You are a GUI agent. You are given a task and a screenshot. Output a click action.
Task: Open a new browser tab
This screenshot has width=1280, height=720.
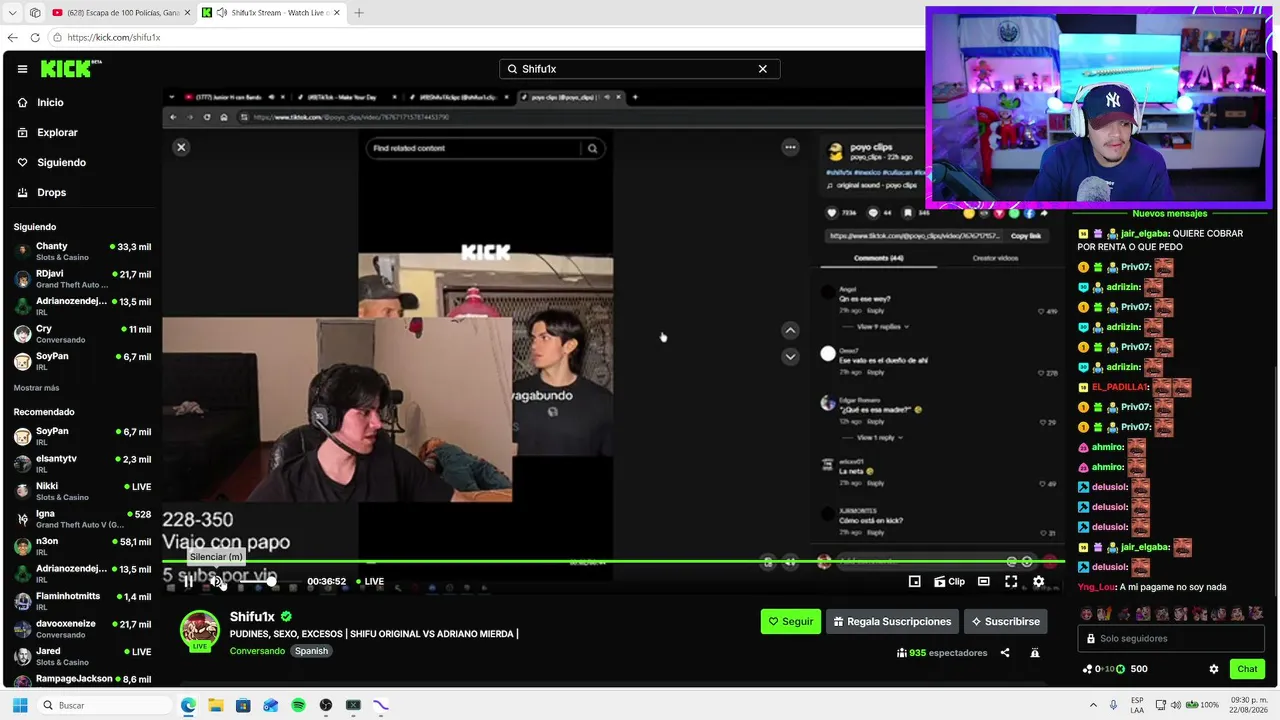[359, 13]
